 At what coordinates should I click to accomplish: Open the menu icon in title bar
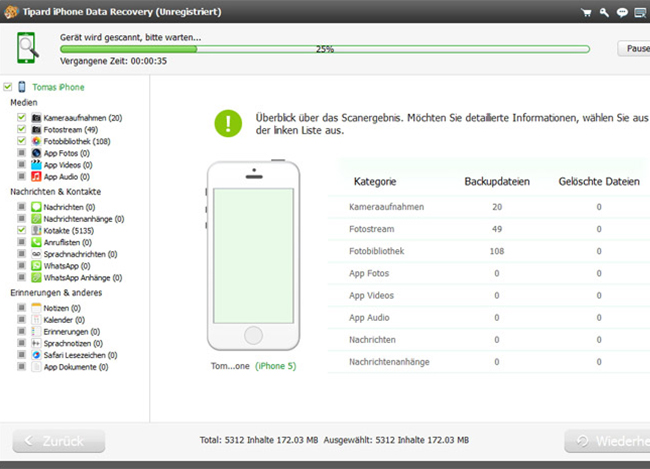(640, 13)
